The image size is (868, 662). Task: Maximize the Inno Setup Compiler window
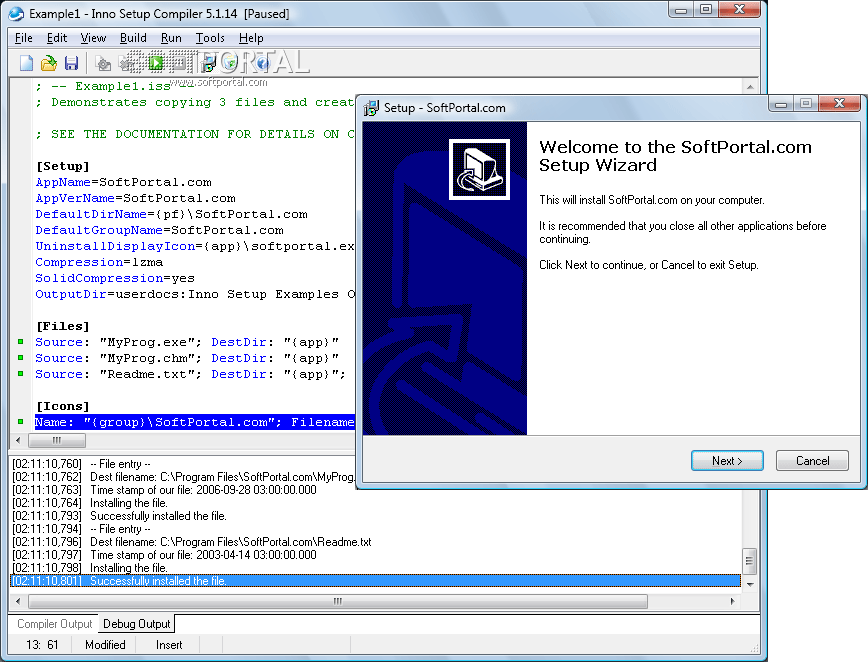(706, 9)
